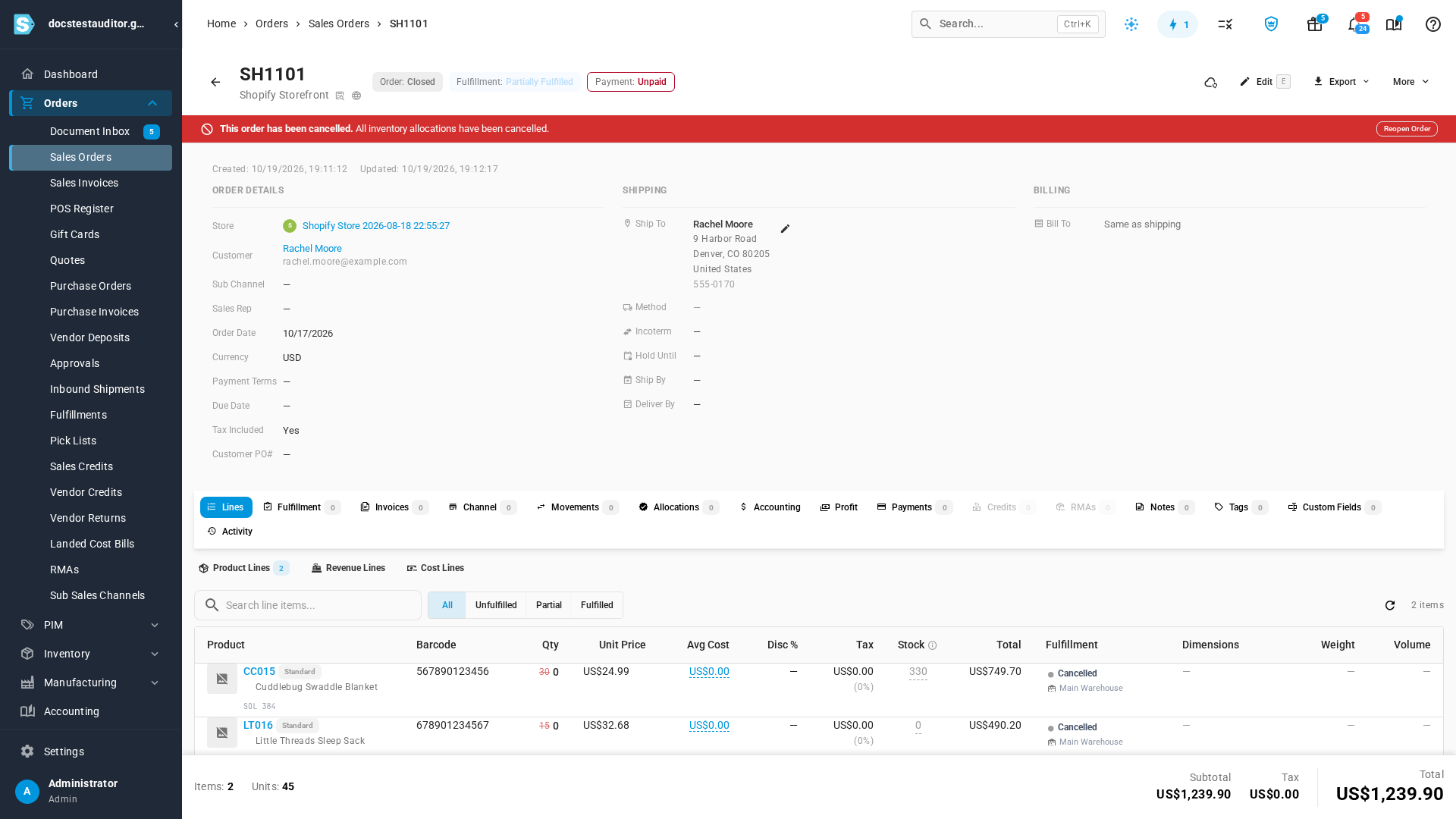Filter lines by All
The width and height of the screenshot is (1456, 819).
point(447,605)
